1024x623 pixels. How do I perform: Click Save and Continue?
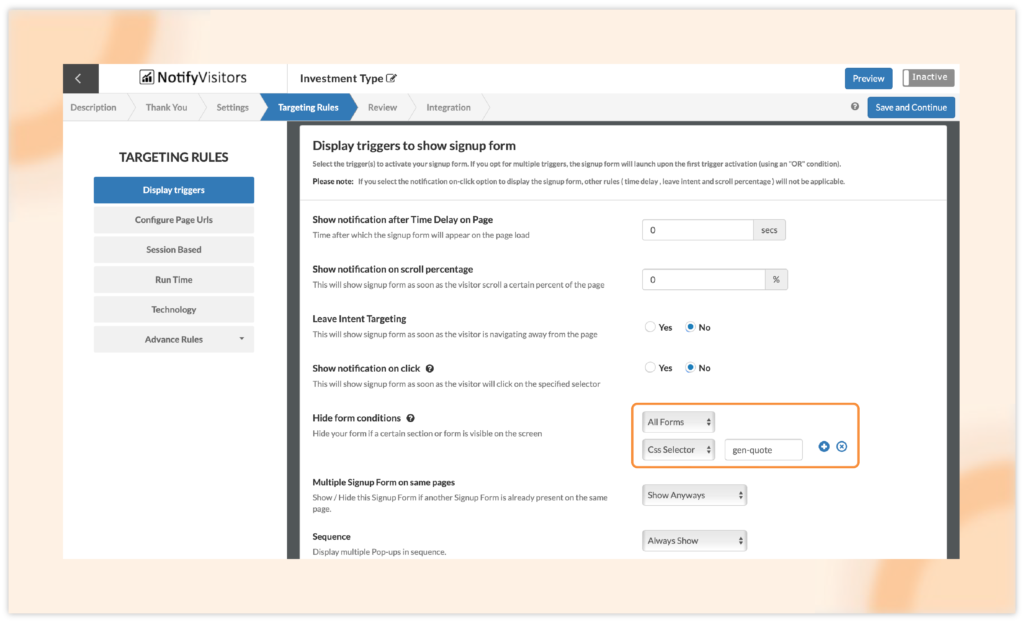[911, 107]
